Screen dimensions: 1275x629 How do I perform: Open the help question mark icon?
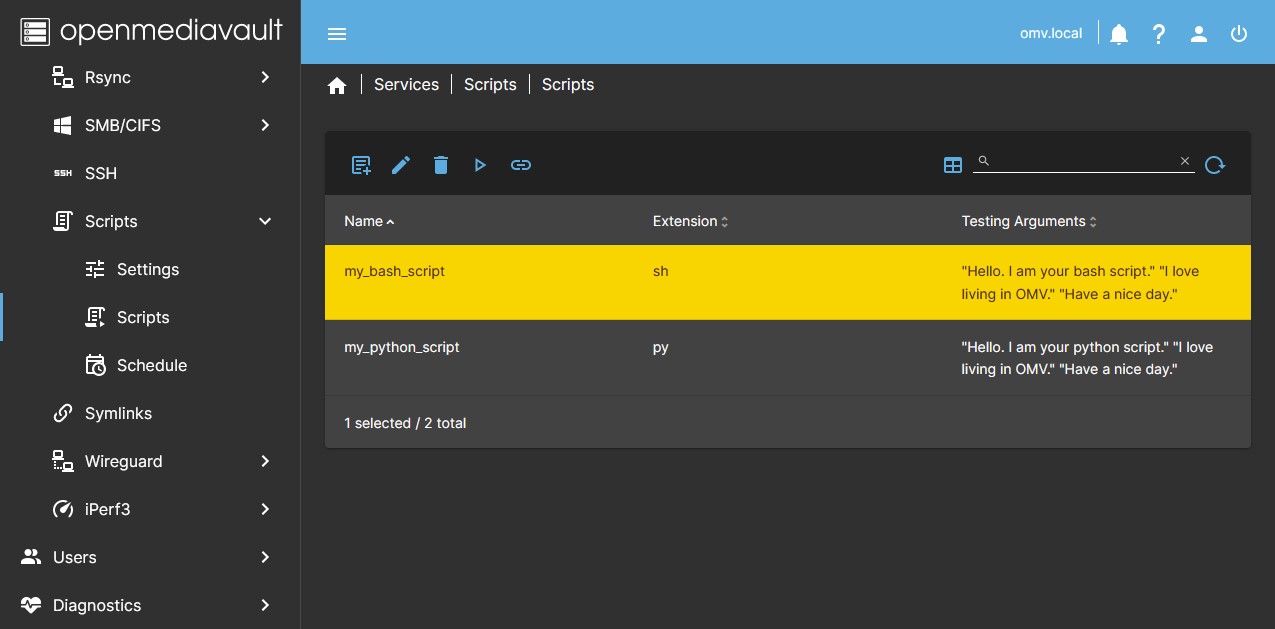pyautogui.click(x=1159, y=34)
